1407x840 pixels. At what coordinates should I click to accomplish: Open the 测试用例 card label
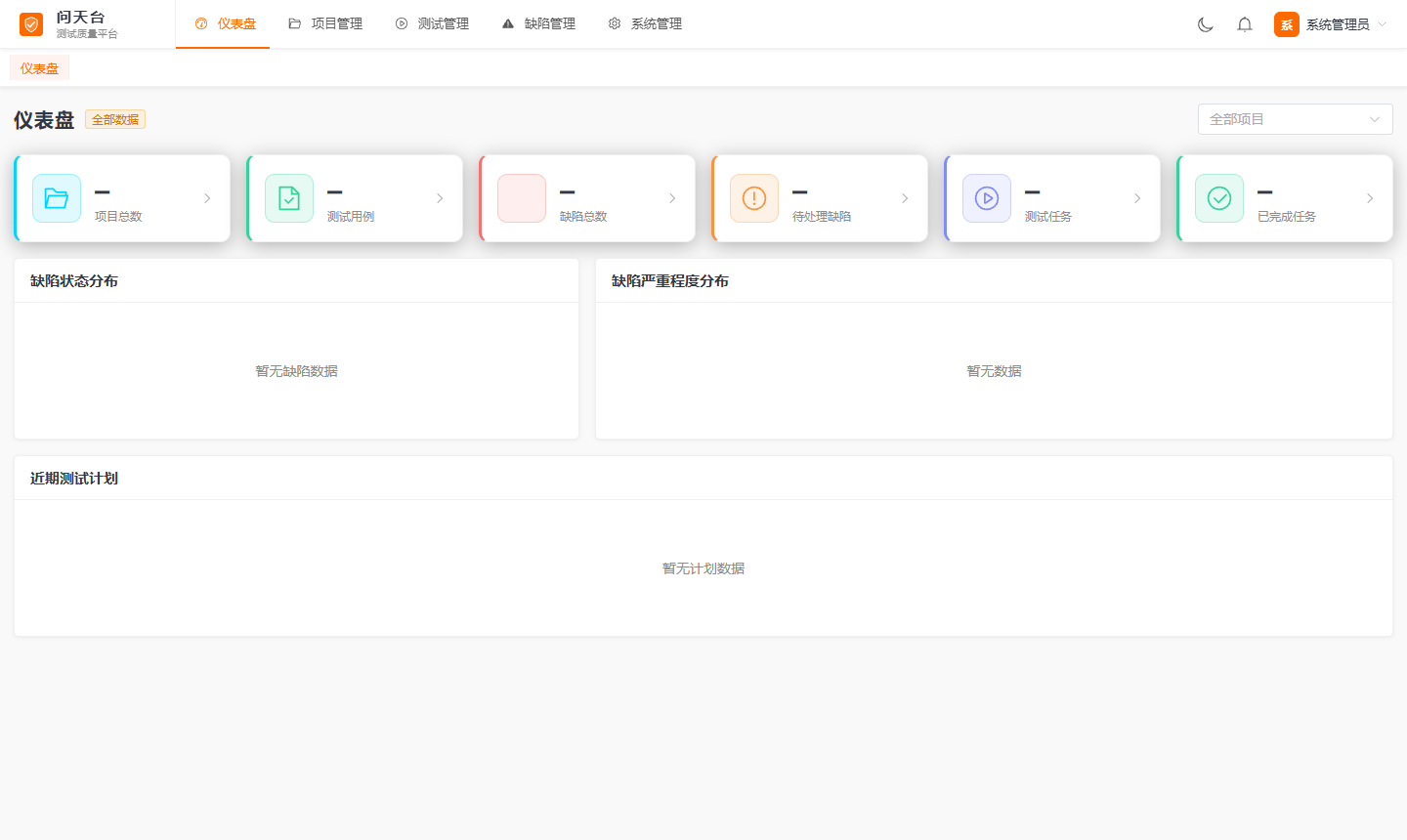(351, 216)
